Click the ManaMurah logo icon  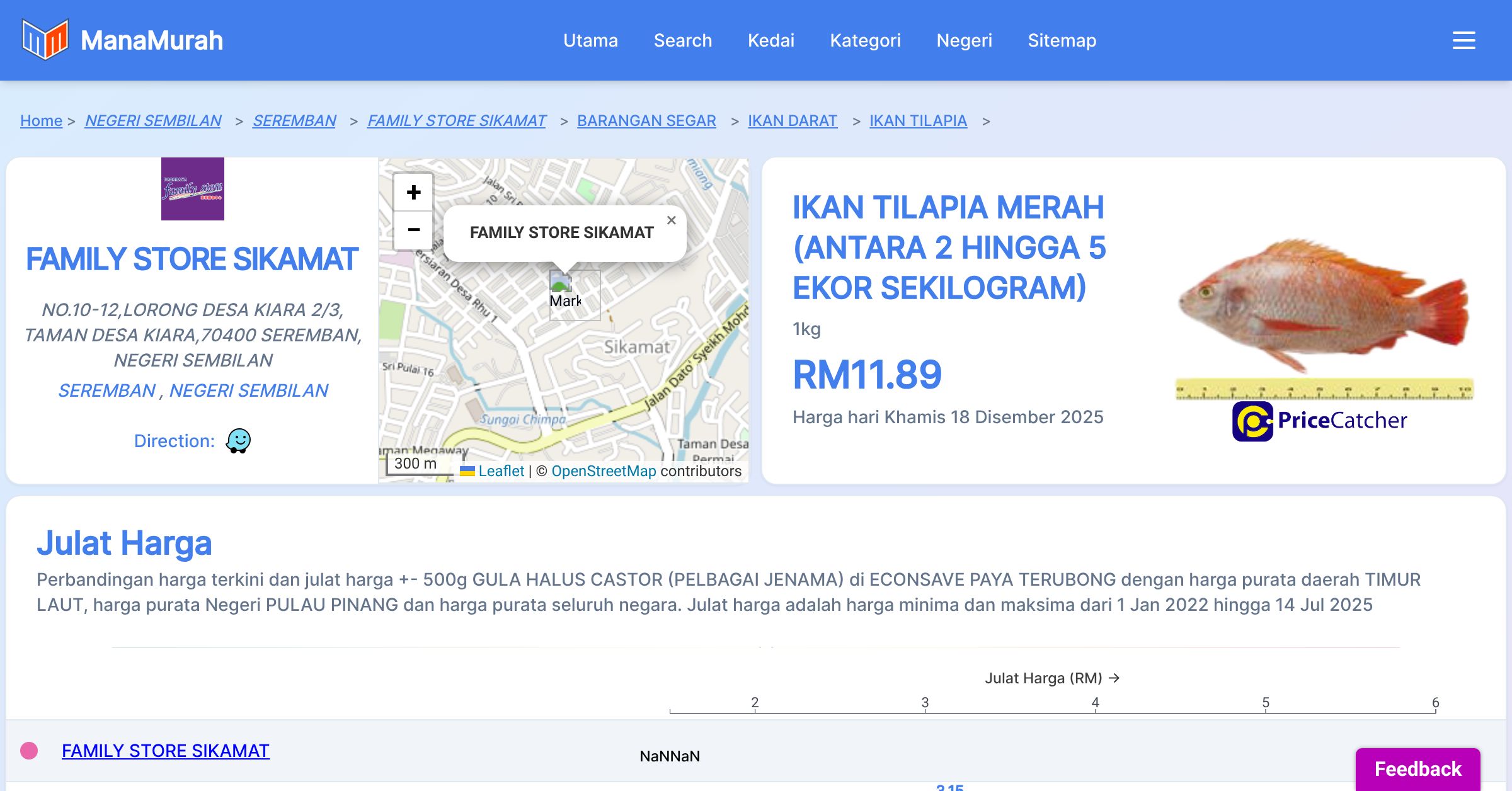pyautogui.click(x=44, y=40)
